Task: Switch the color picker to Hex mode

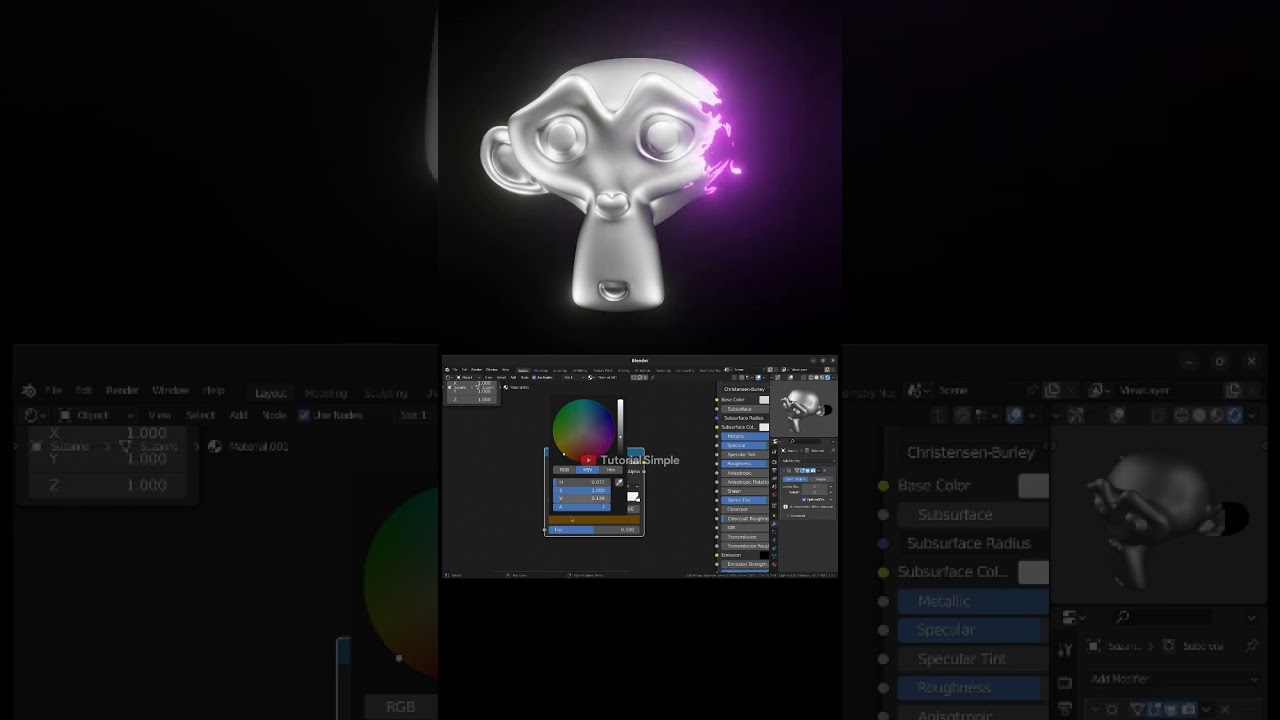Action: (610, 469)
